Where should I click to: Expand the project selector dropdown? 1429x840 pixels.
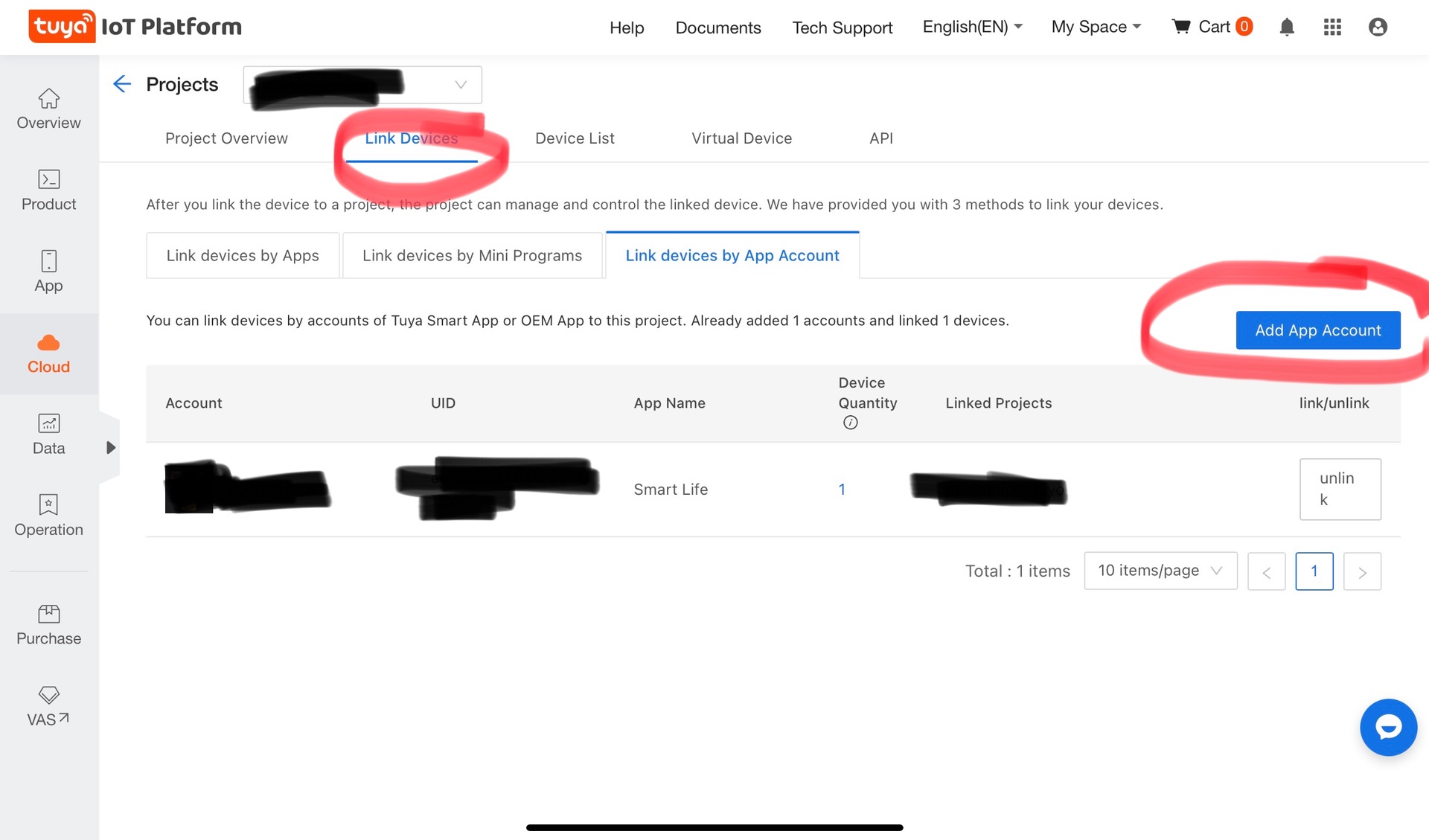tap(461, 85)
